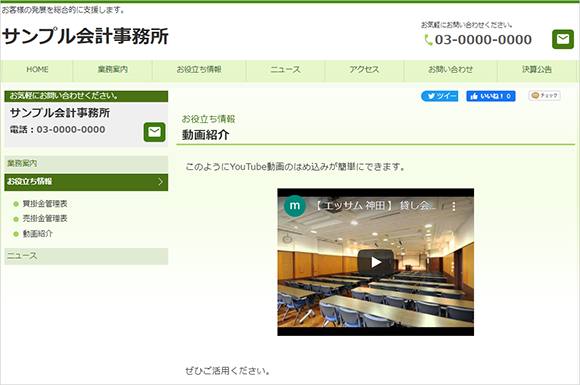Click the サンプル会計事務所 site title logo
The width and height of the screenshot is (580, 385).
85,36
